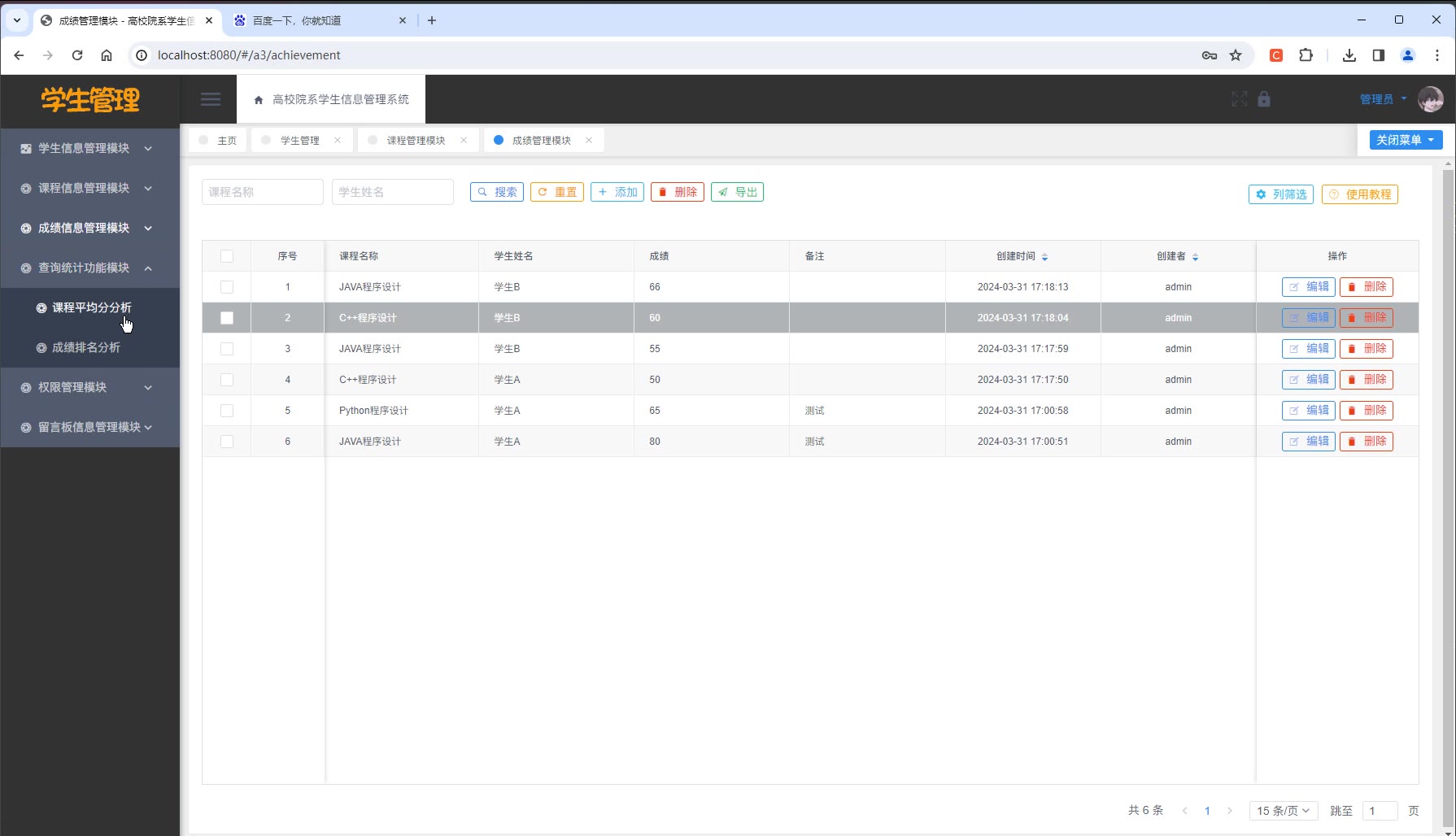Check the row 4 C++程序设计 50 checkbox
1456x836 pixels.
[x=227, y=380]
